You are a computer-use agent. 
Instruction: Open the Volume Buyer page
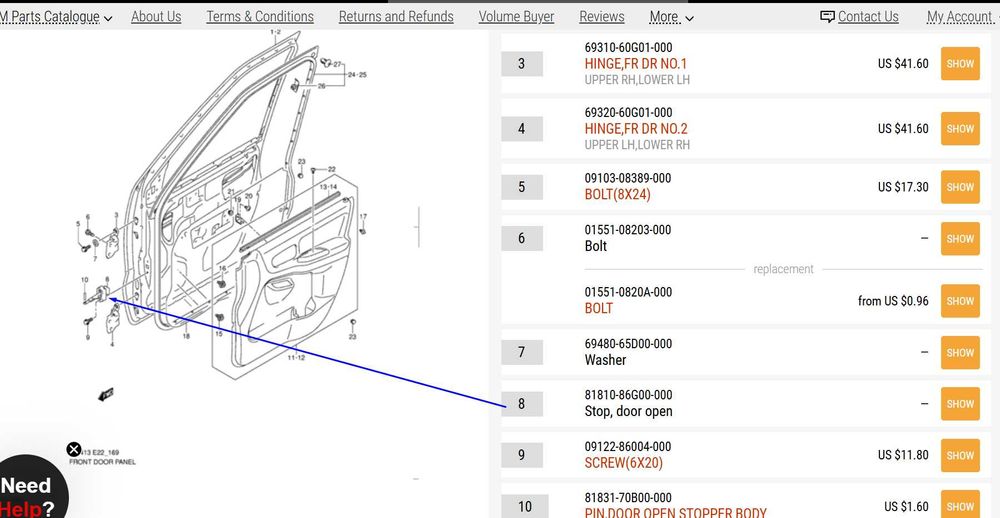click(x=516, y=17)
